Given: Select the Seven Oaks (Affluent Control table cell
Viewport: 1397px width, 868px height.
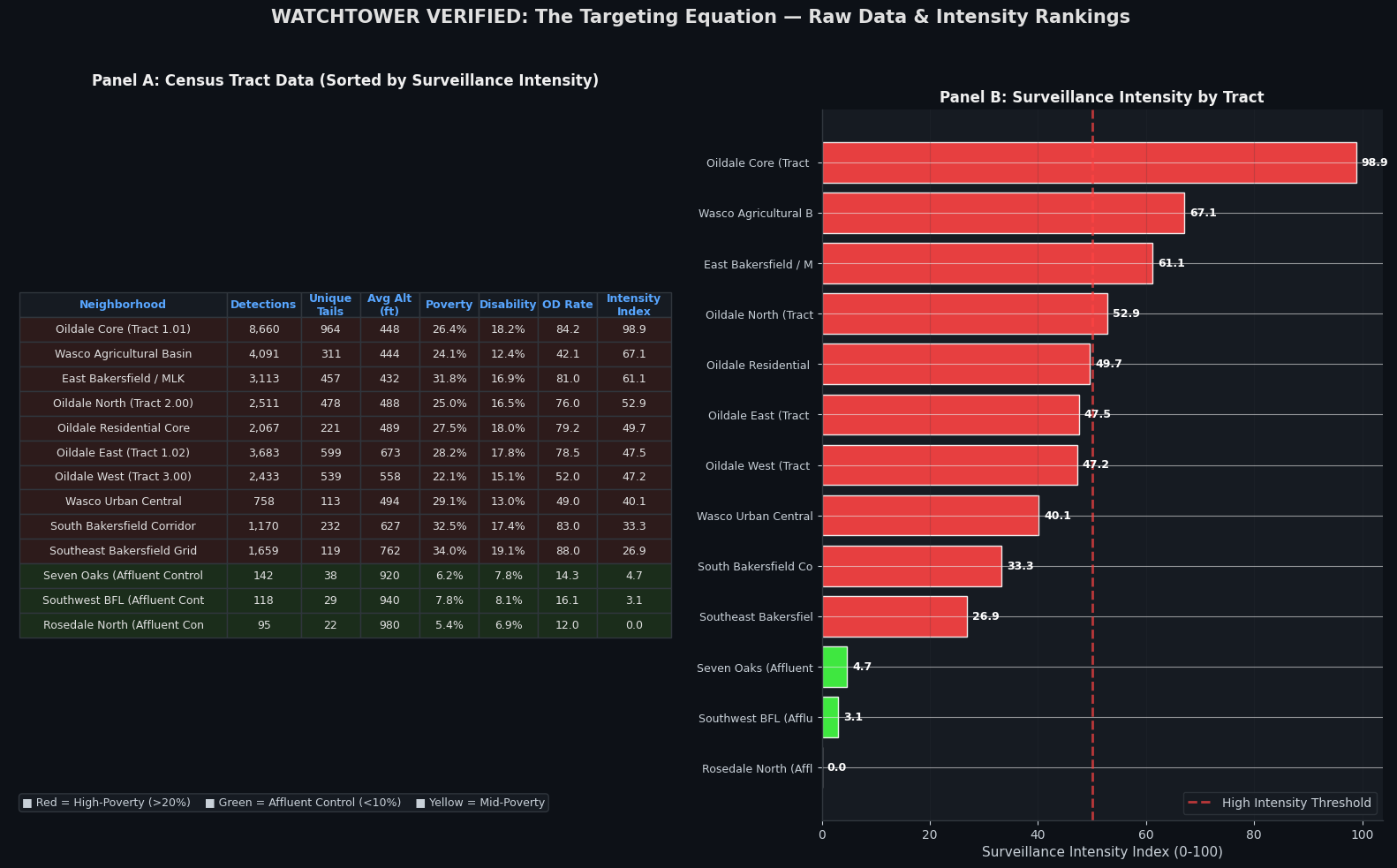Looking at the screenshot, I should click(123, 576).
